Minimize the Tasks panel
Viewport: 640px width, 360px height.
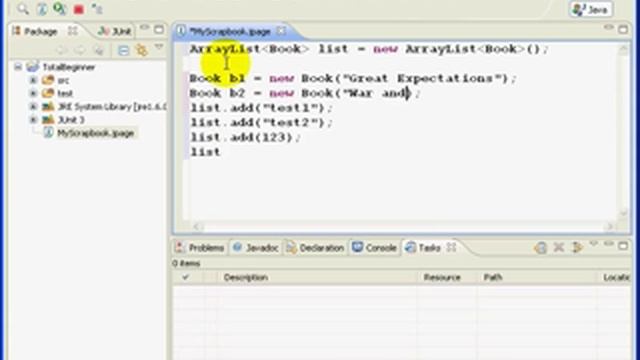(609, 244)
